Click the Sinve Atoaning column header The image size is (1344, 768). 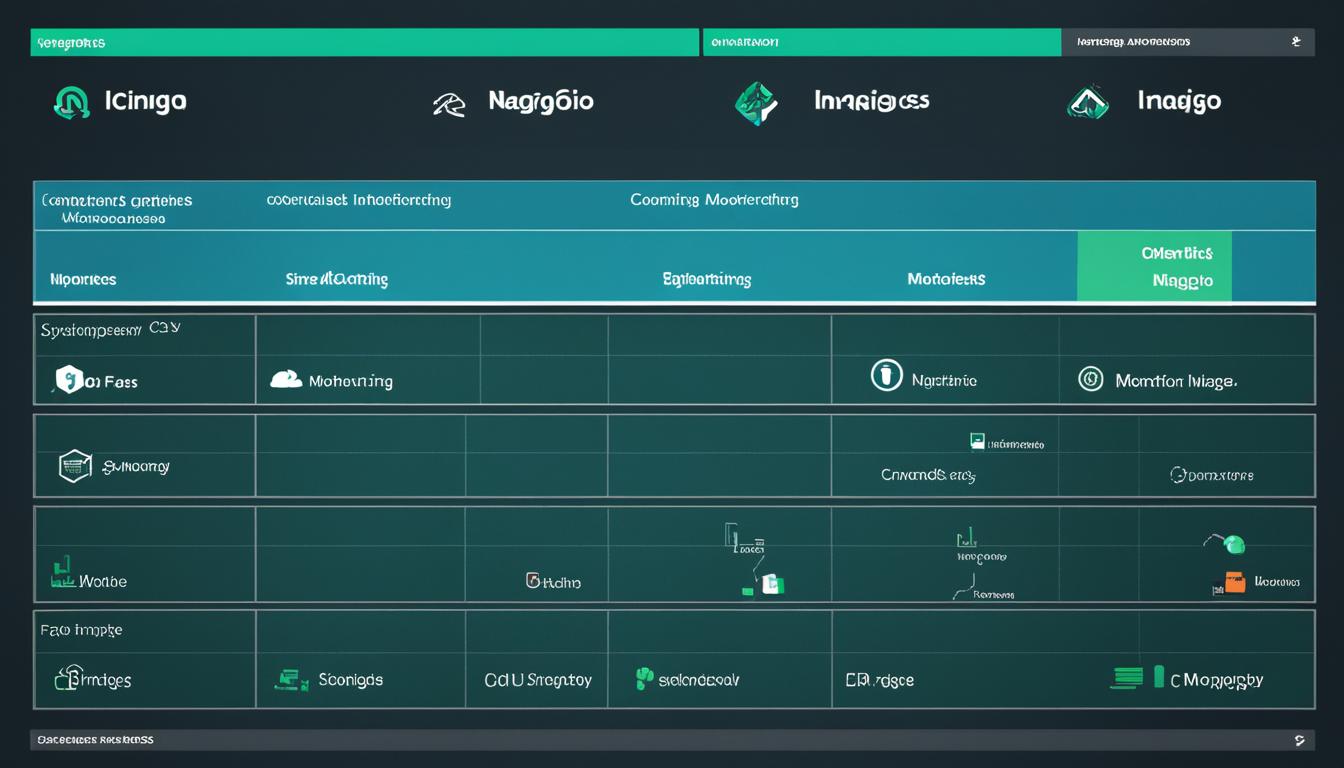pyautogui.click(x=337, y=280)
